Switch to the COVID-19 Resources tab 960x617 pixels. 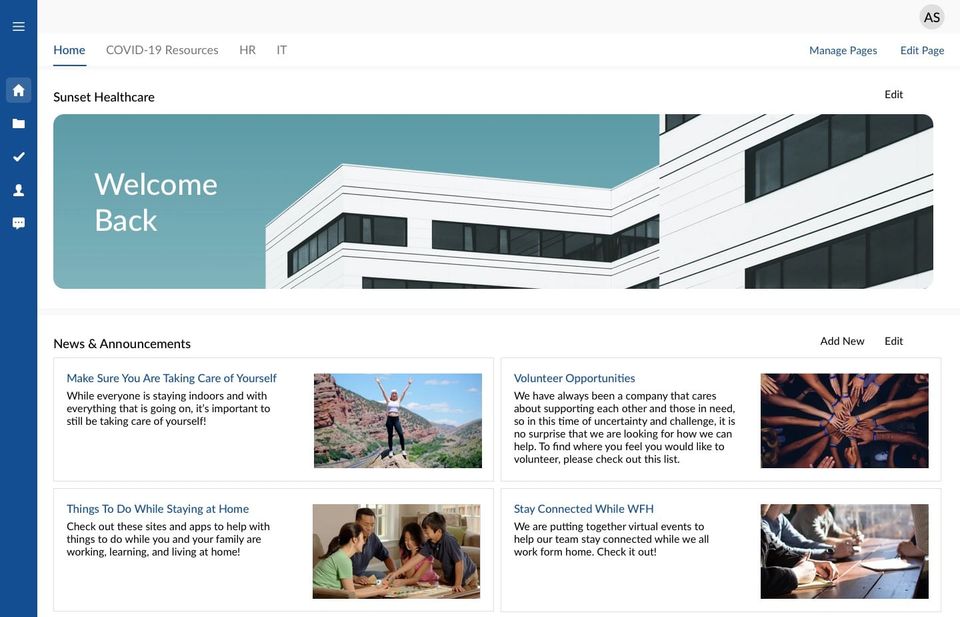[162, 50]
